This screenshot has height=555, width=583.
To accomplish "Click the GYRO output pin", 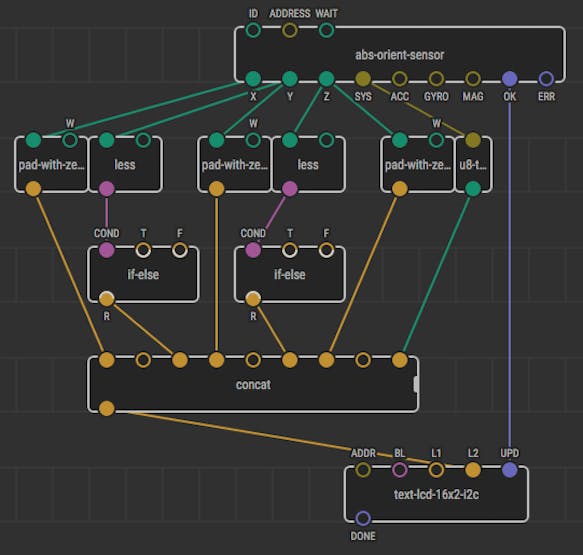I will pyautogui.click(x=436, y=79).
